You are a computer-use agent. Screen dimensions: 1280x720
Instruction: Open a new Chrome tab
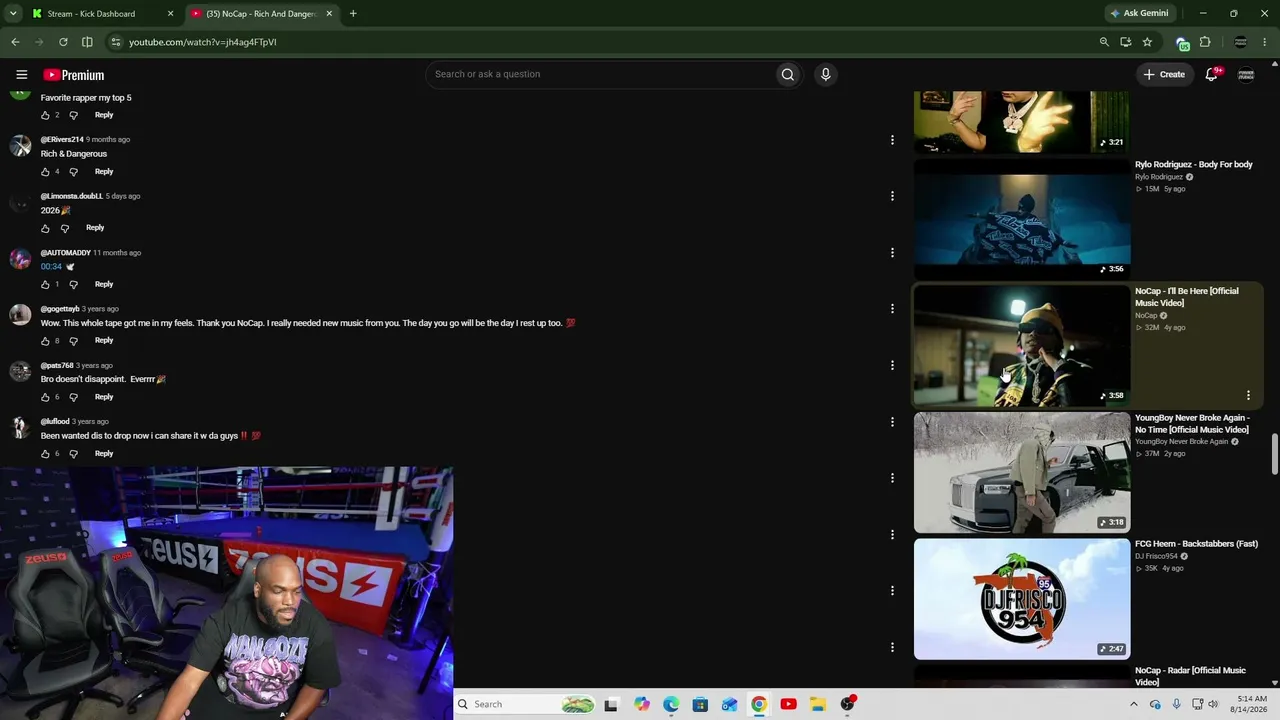click(x=353, y=14)
